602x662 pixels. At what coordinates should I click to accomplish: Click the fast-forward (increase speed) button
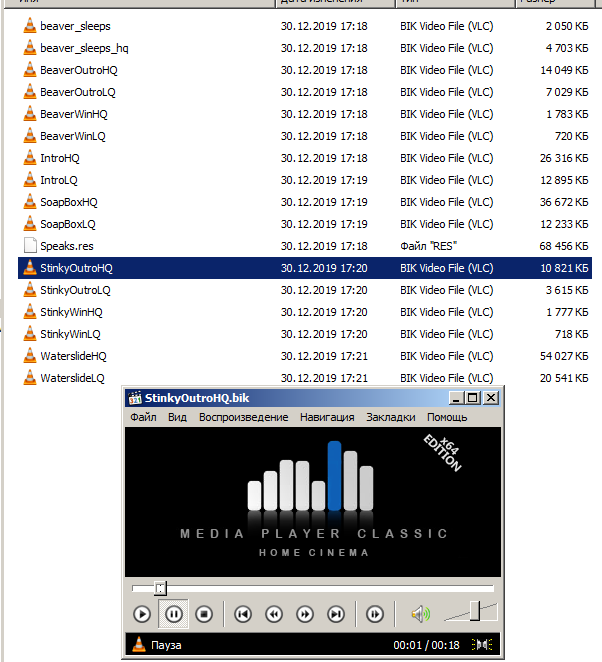[305, 614]
